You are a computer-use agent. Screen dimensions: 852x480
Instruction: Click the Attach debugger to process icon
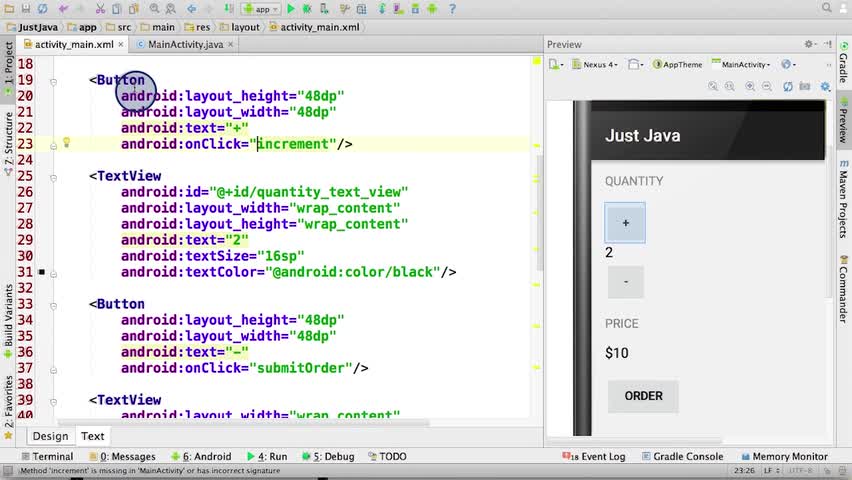324,9
